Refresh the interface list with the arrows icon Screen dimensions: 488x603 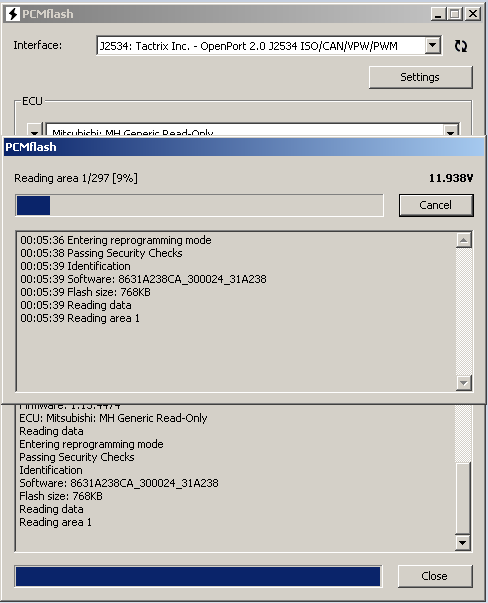460,46
